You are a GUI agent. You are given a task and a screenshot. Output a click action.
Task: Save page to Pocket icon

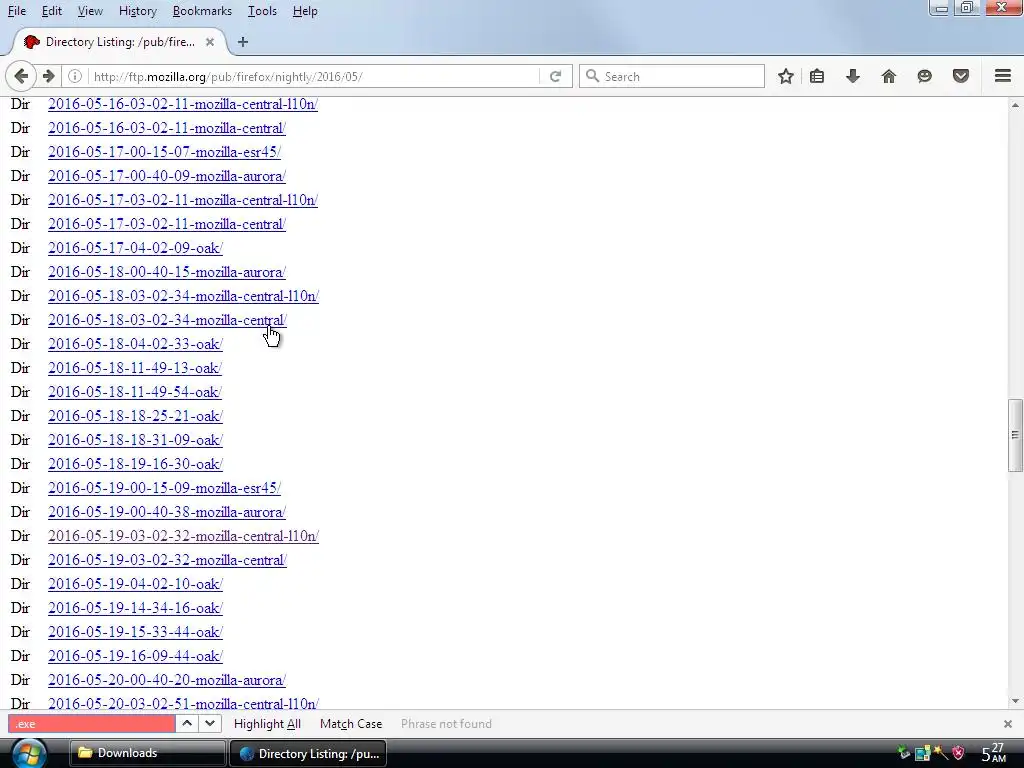pos(961,76)
